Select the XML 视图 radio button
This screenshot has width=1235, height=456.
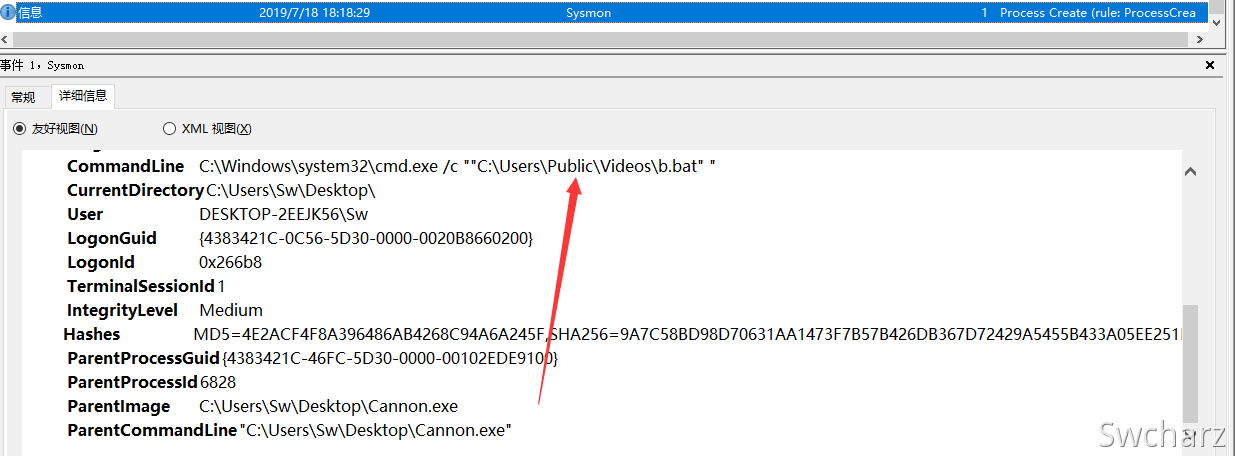tap(169, 129)
